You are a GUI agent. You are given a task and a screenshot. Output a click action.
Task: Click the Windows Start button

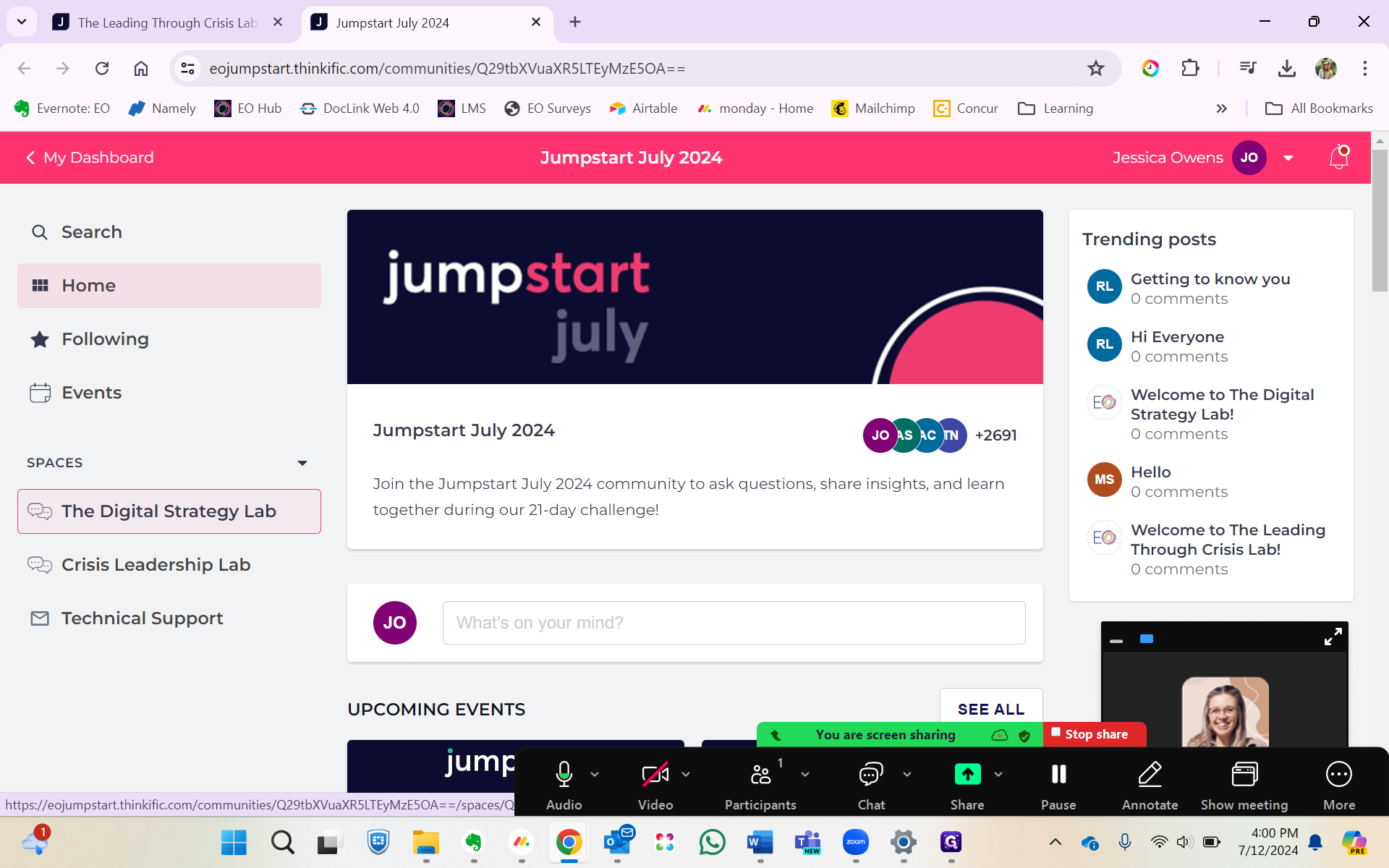[234, 842]
